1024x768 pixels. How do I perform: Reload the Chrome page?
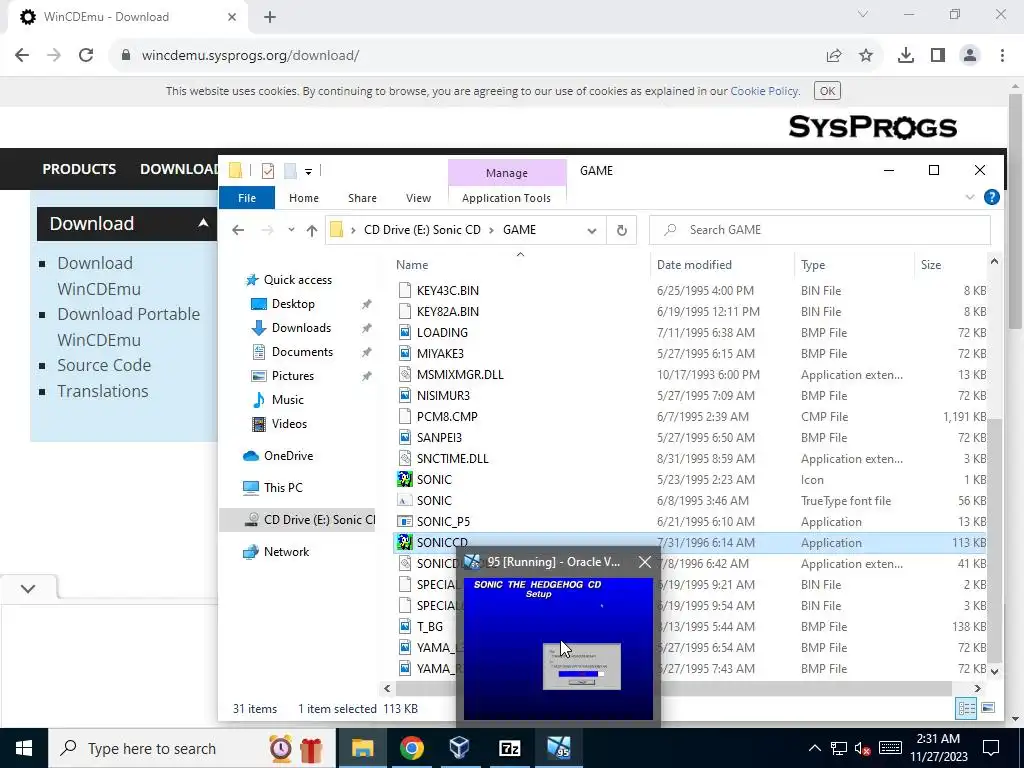(x=86, y=56)
